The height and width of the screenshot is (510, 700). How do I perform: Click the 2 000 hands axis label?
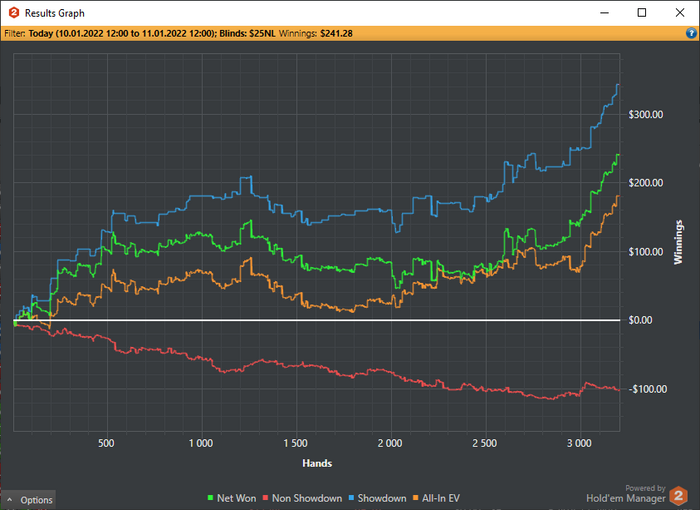[x=390, y=443]
